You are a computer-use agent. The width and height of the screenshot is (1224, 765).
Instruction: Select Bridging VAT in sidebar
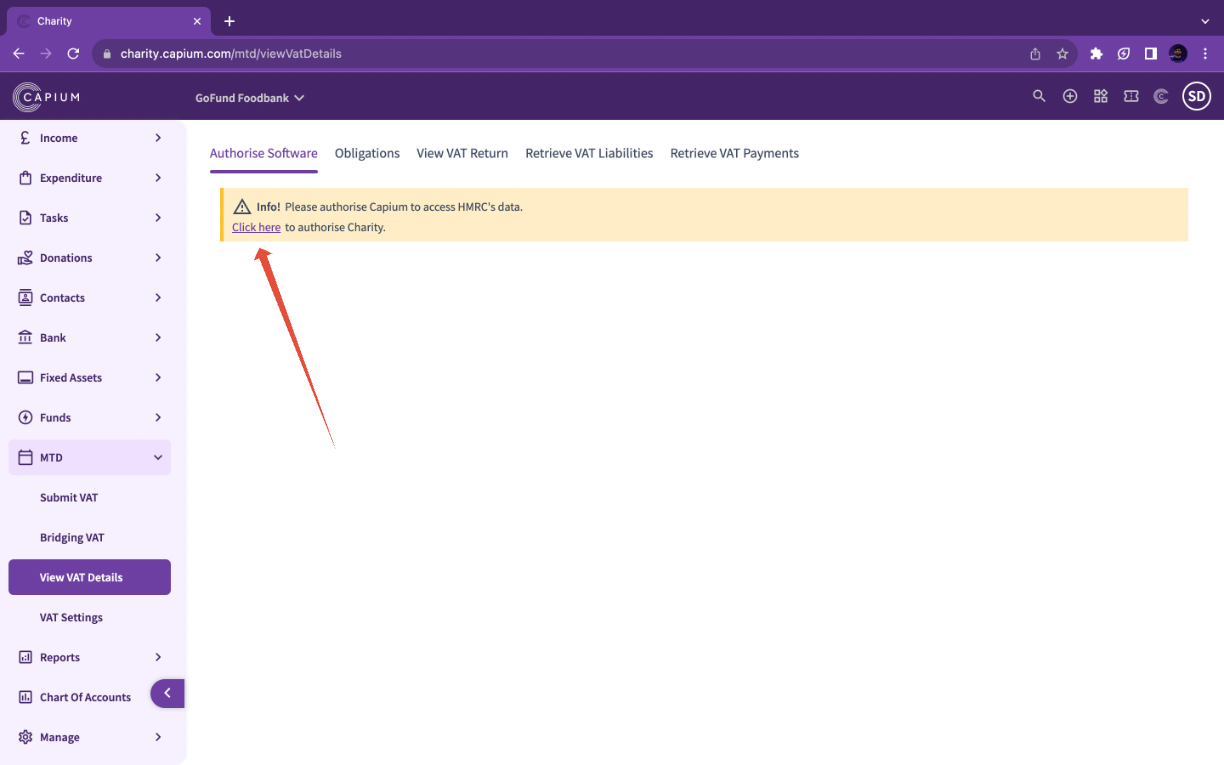tap(72, 537)
